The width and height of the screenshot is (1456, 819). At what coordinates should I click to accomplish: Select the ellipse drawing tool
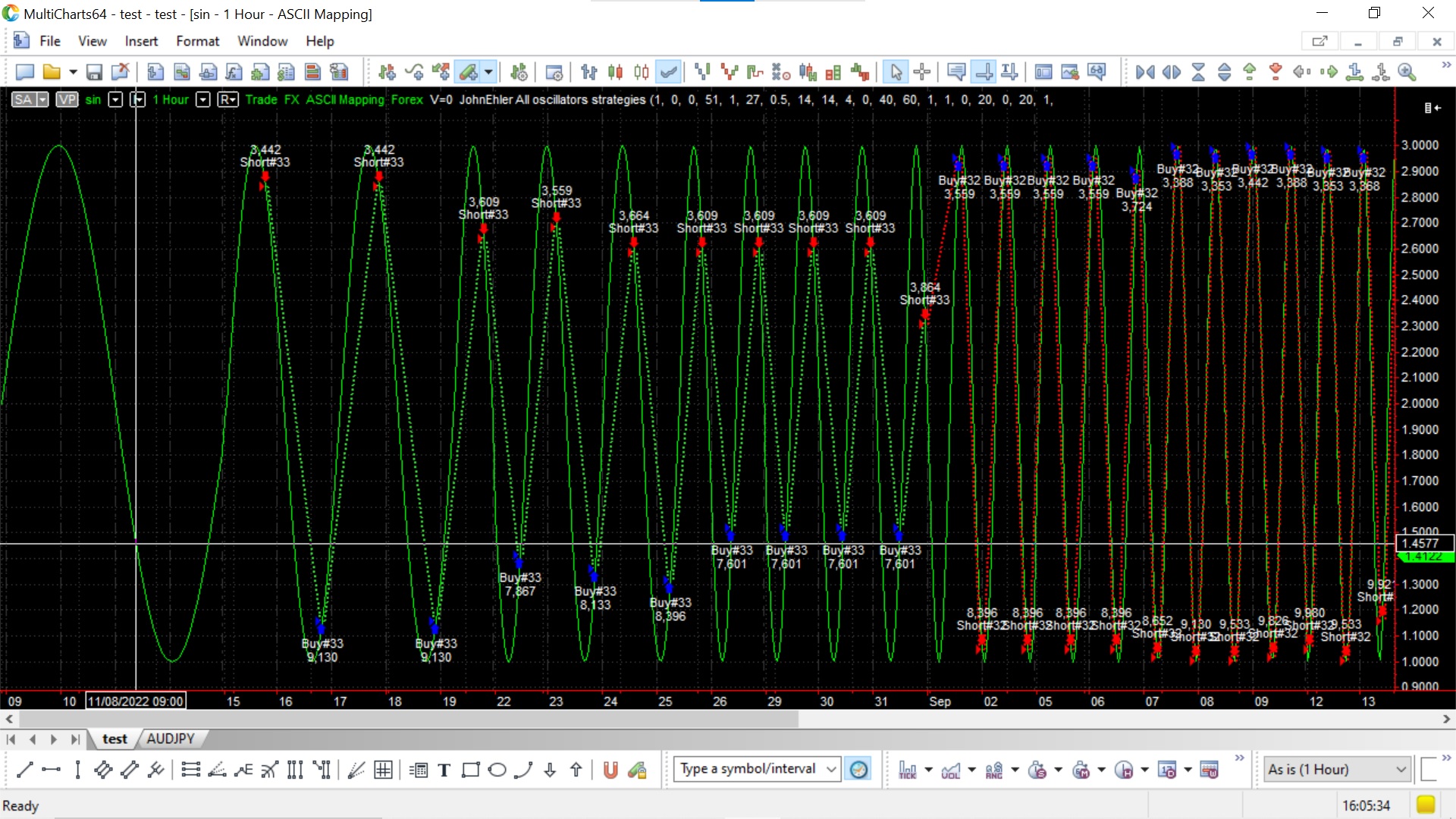(x=497, y=770)
